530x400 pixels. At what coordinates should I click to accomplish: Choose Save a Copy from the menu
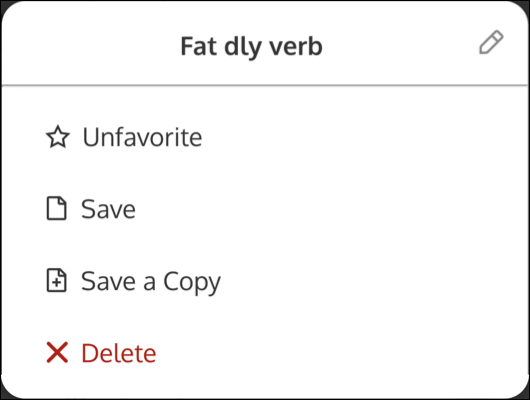(x=265, y=281)
